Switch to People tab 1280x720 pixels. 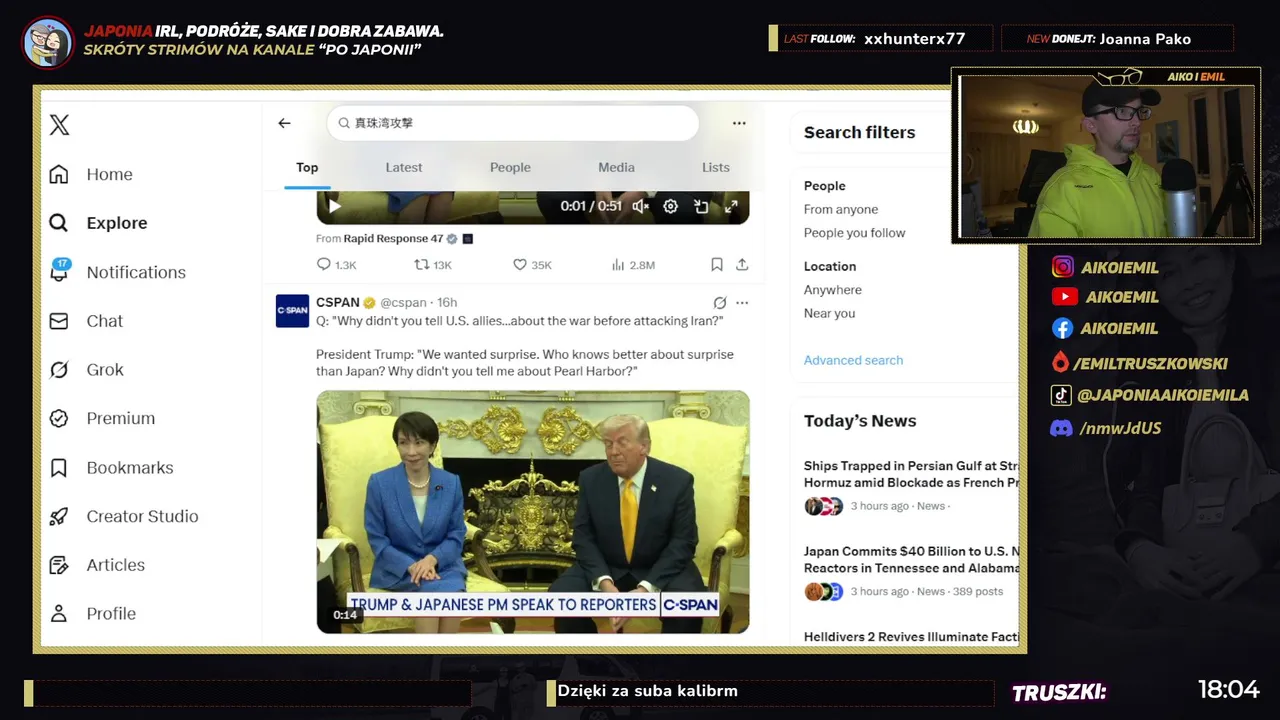tap(510, 167)
